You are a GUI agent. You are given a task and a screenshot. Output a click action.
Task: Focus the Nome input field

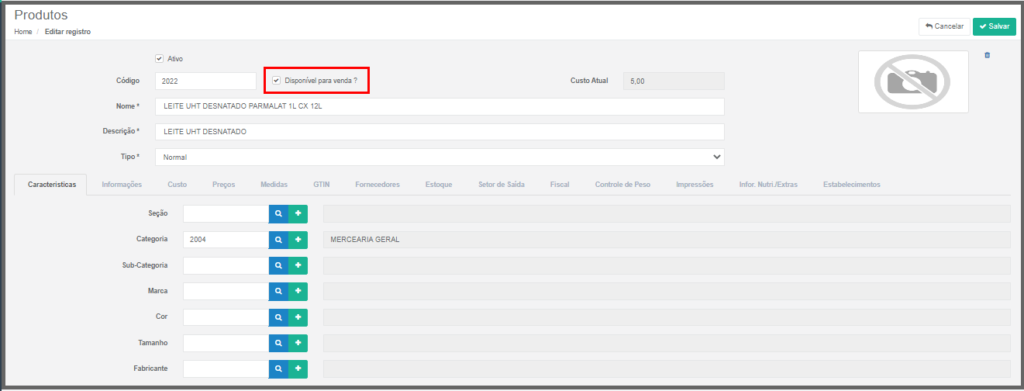(x=440, y=106)
